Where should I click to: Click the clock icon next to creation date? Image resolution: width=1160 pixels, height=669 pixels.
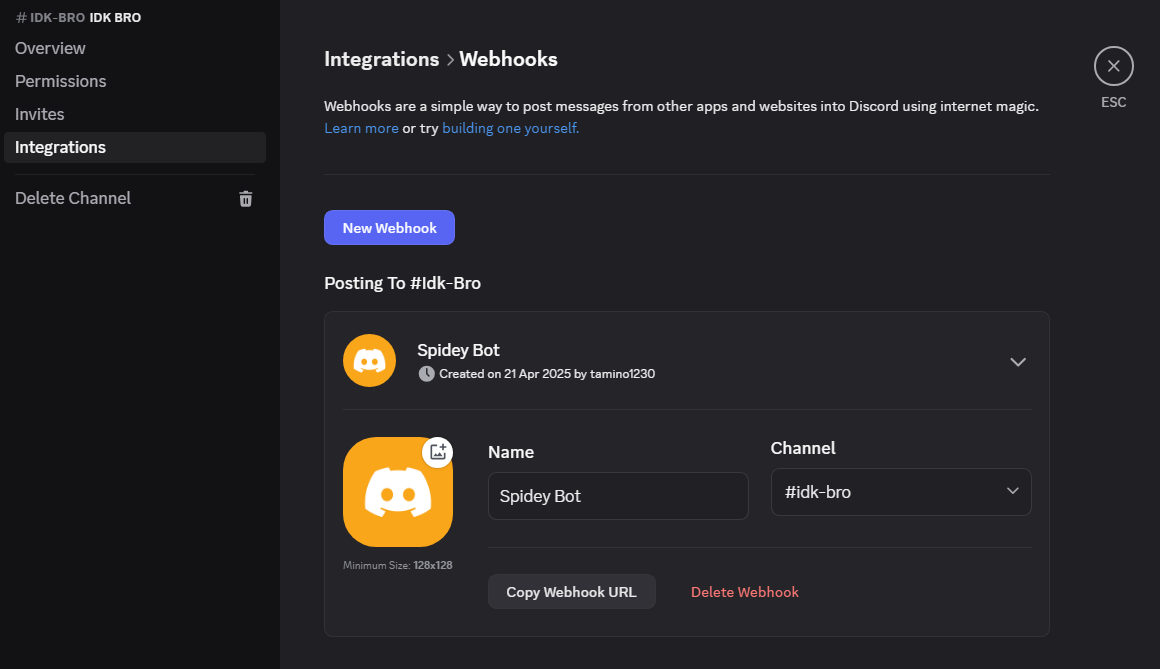pos(426,374)
